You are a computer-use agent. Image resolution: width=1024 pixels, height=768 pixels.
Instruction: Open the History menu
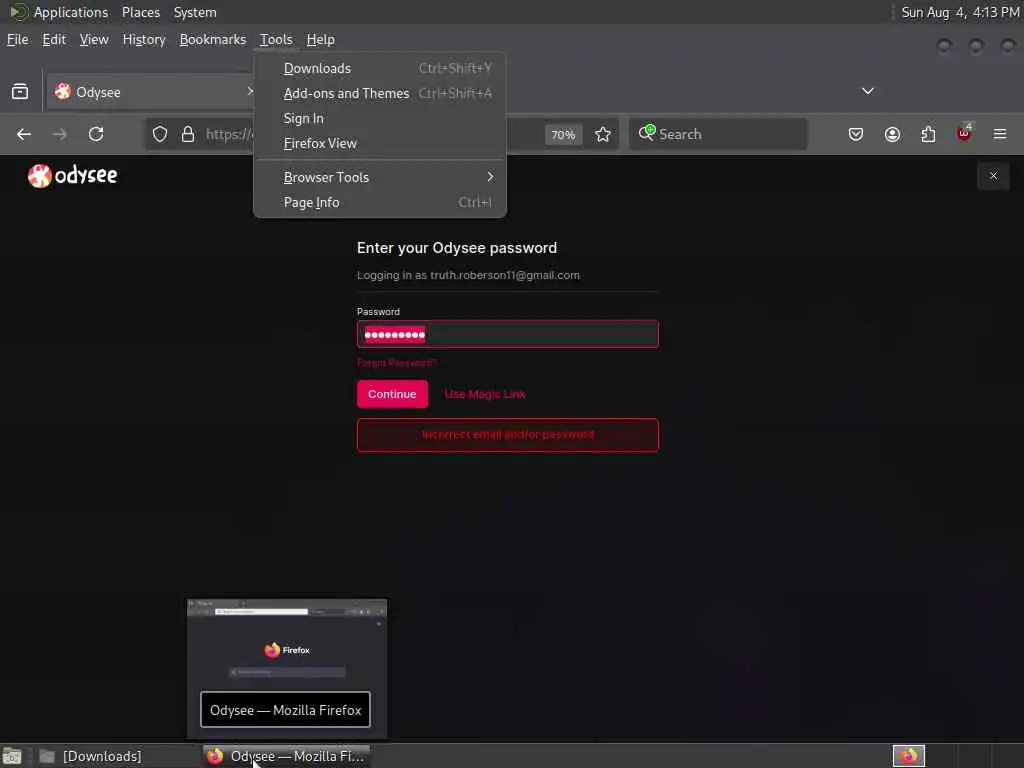(x=144, y=39)
